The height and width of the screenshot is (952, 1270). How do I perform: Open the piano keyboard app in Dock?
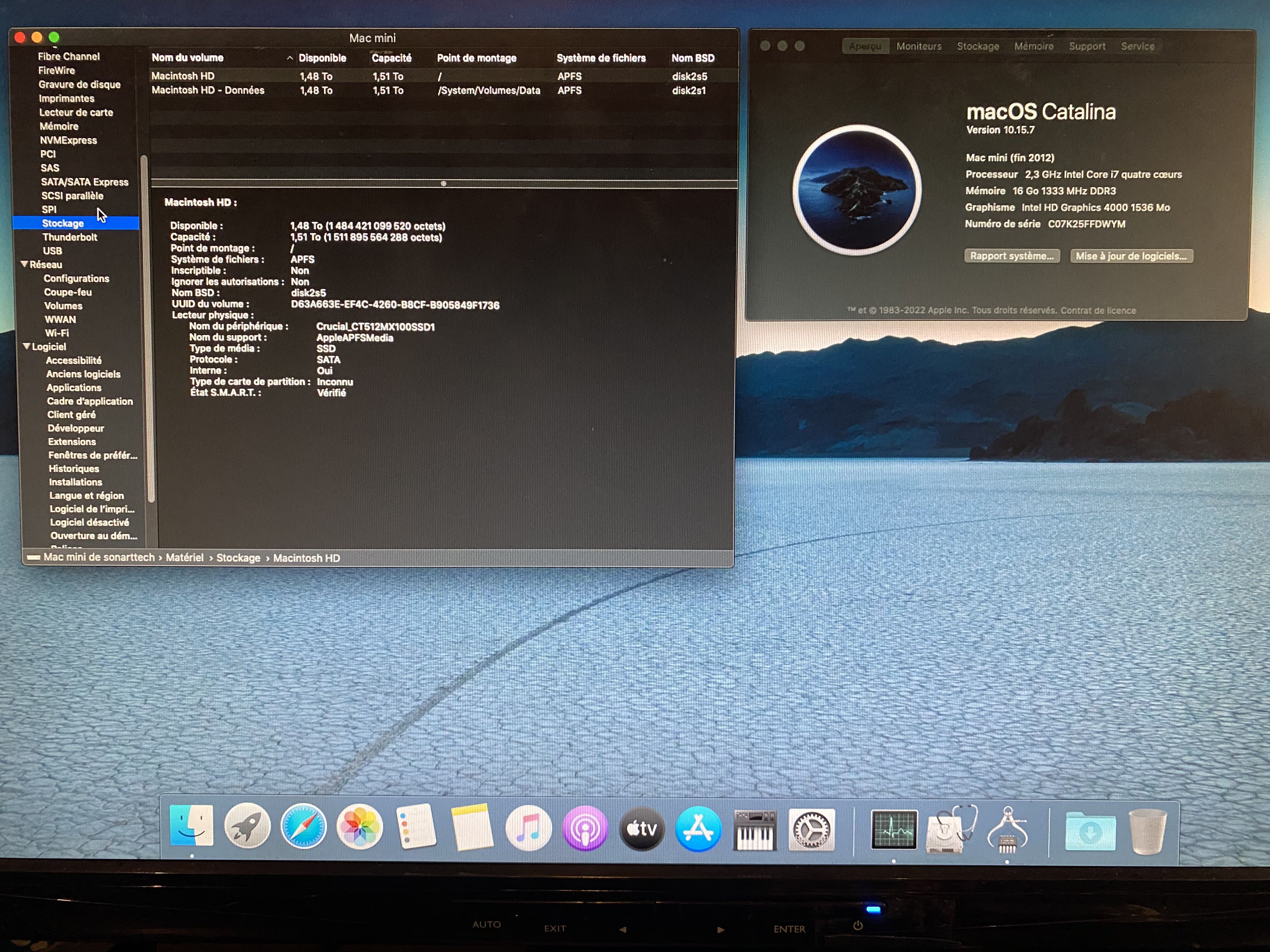coord(755,830)
